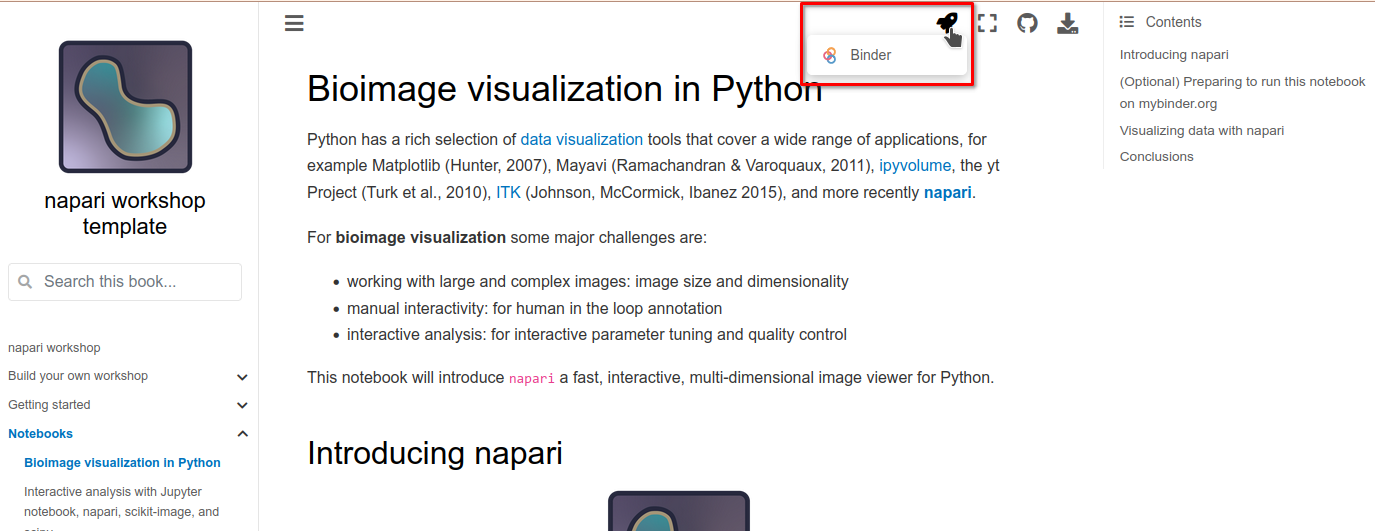The width and height of the screenshot is (1375, 531).
Task: Focus the Search this book field
Action: [x=125, y=282]
